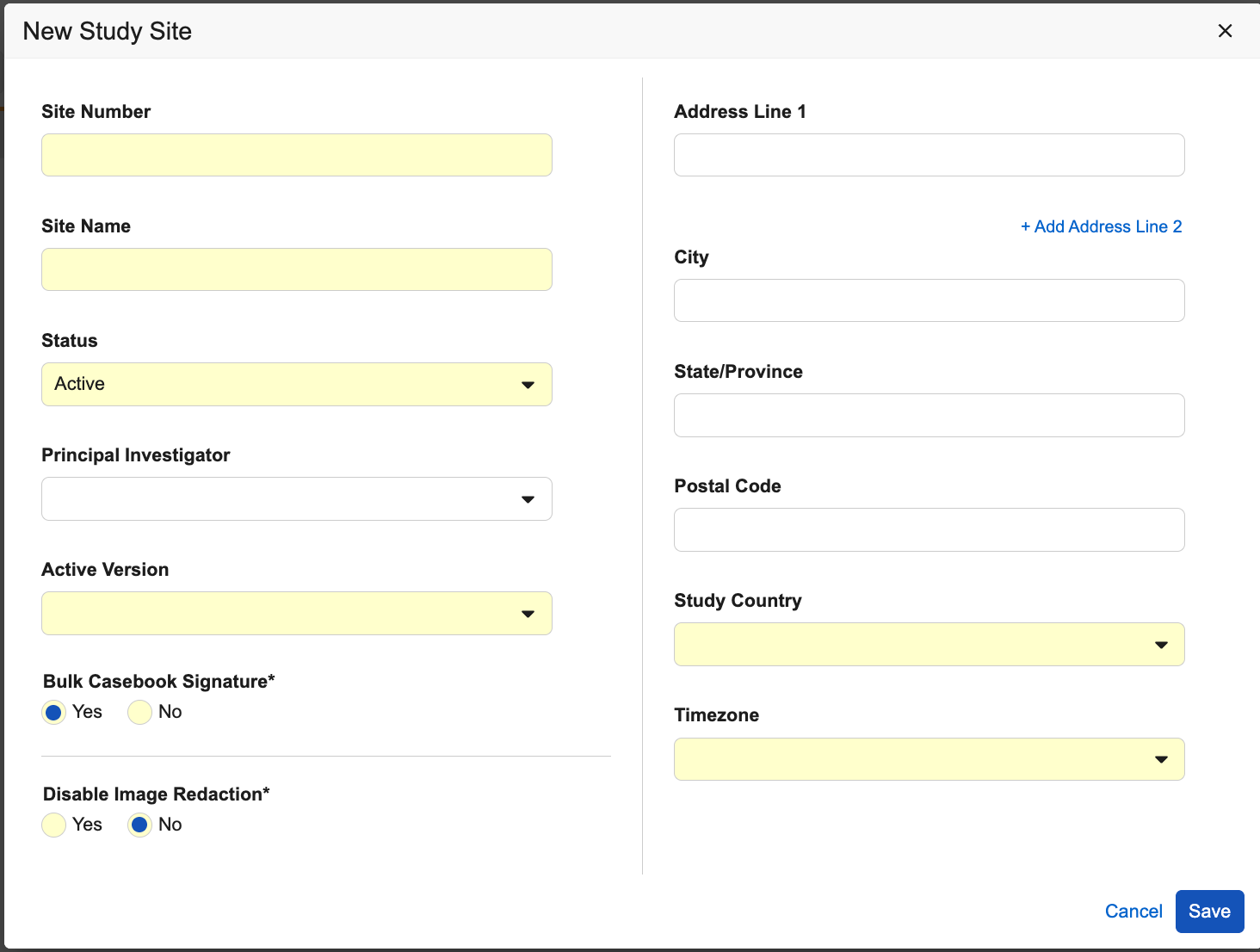Image resolution: width=1260 pixels, height=952 pixels.
Task: Open the Timezone dropdown
Action: pos(929,759)
